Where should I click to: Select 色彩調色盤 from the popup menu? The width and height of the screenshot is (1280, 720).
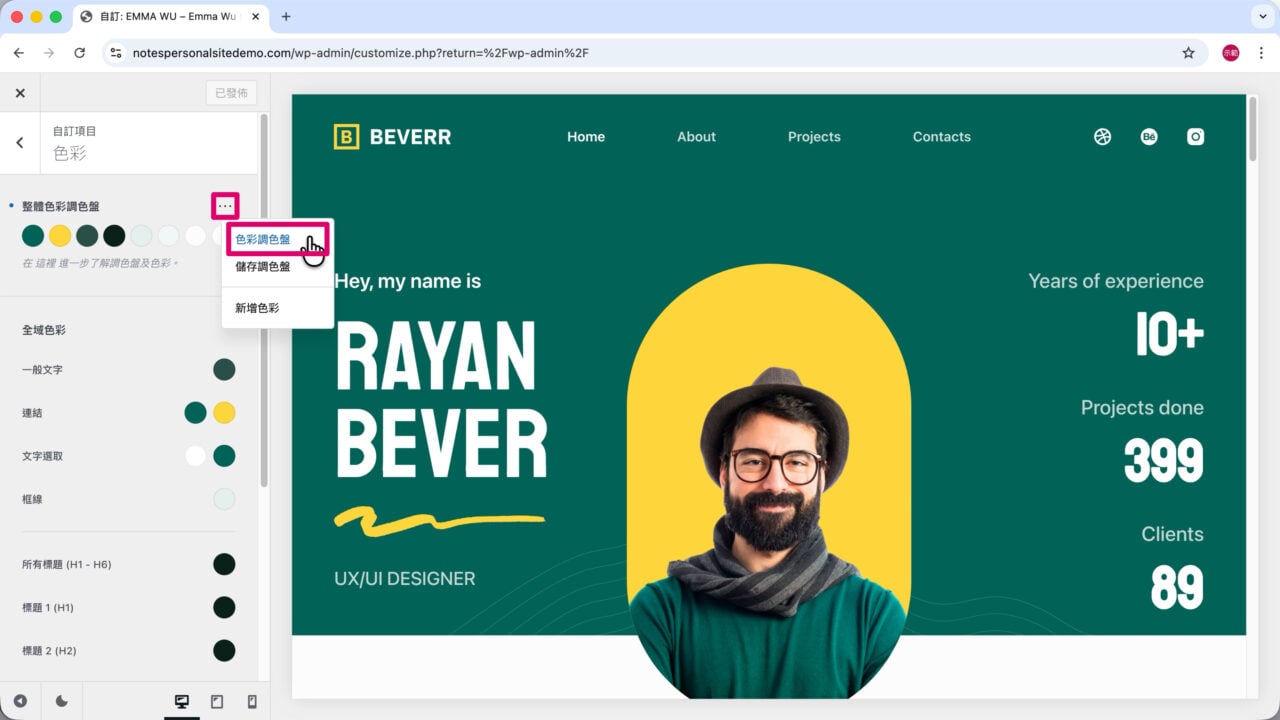263,239
